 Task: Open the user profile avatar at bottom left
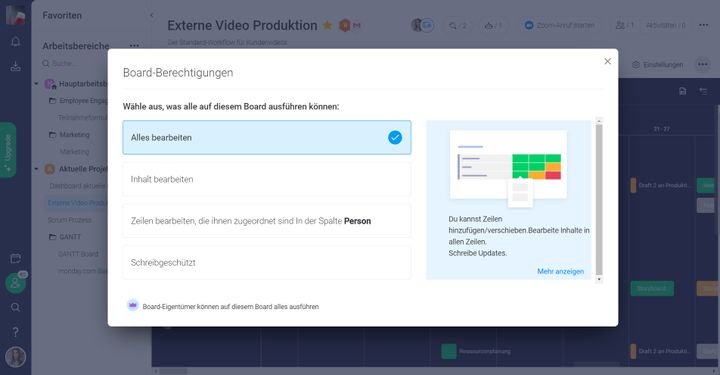(15, 357)
